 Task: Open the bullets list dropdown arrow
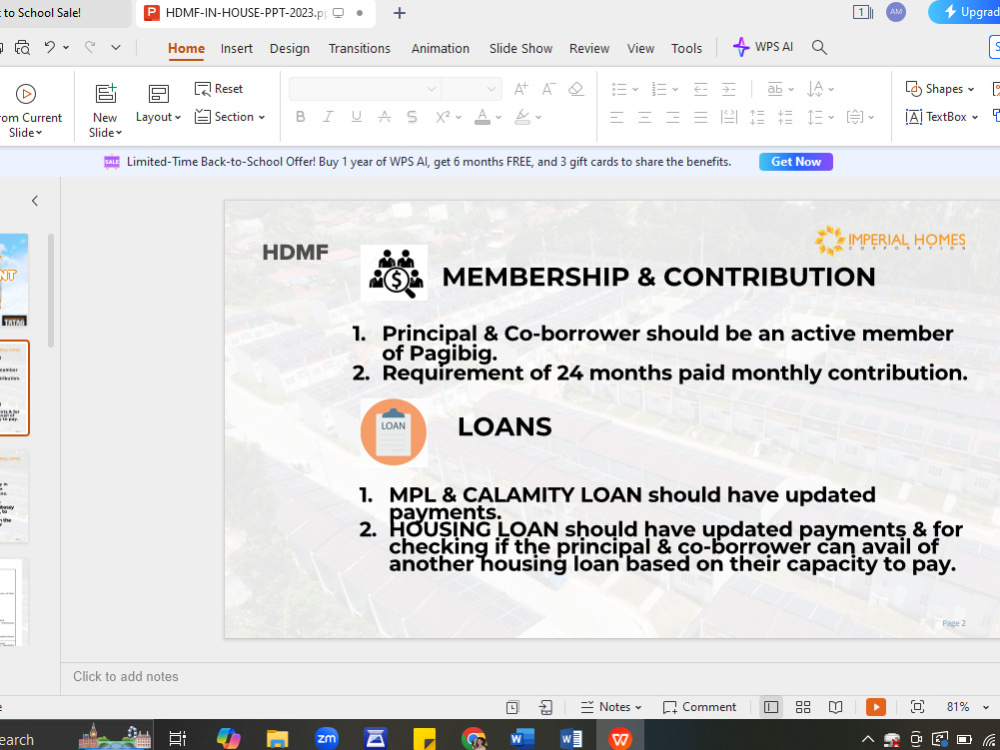click(x=635, y=89)
